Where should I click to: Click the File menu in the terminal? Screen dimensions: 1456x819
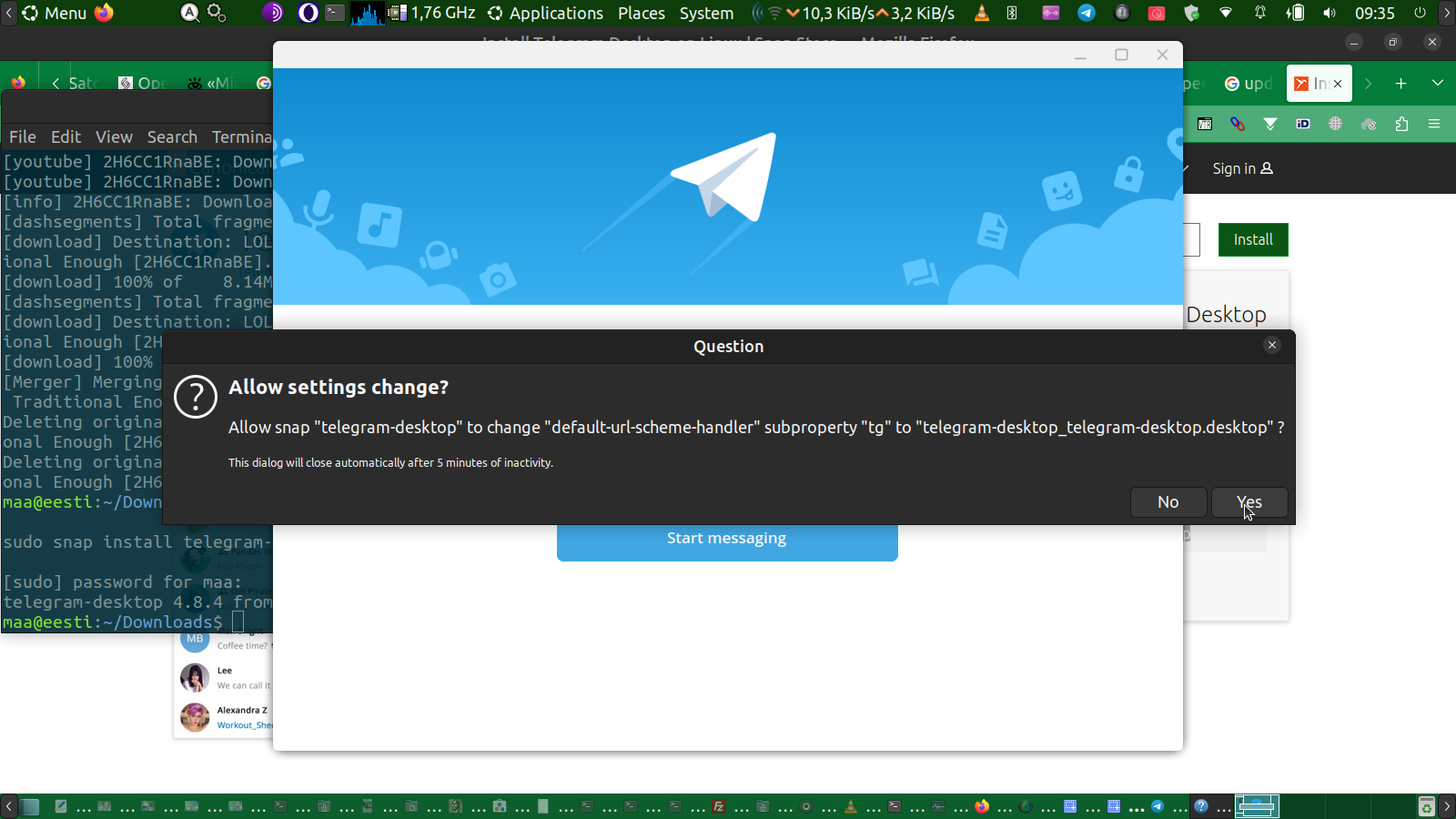click(x=23, y=136)
